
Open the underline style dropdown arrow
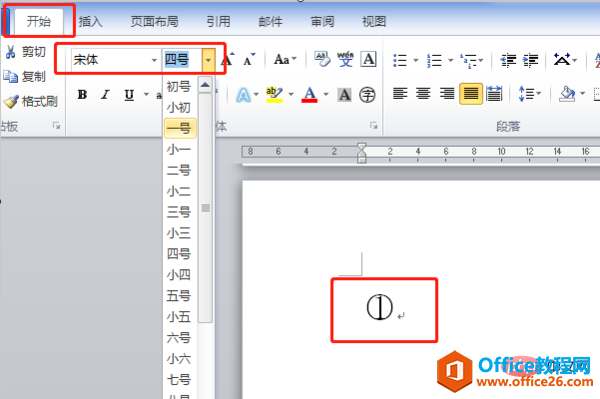[146, 94]
